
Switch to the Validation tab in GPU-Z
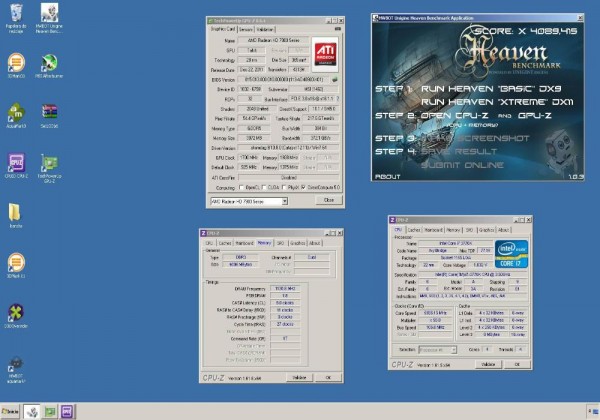pos(265,29)
